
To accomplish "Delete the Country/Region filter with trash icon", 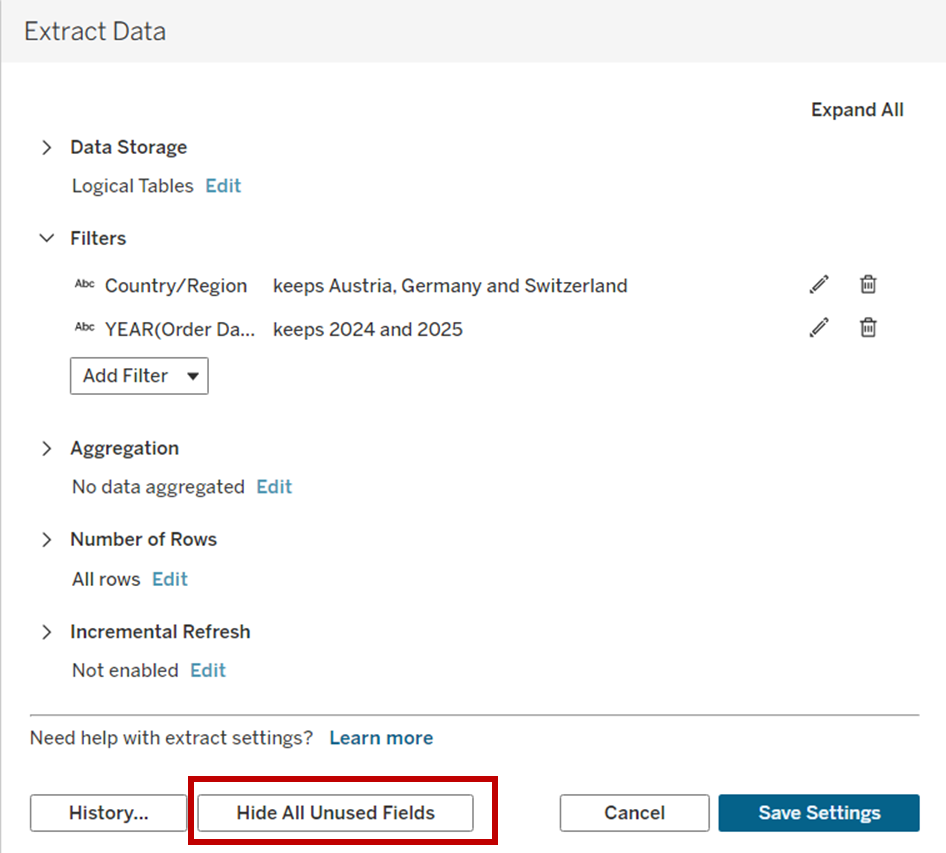I will (x=868, y=285).
